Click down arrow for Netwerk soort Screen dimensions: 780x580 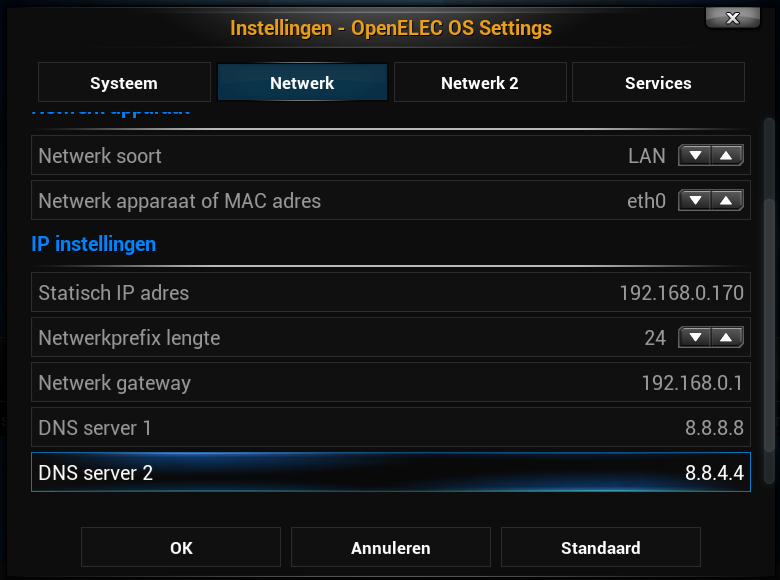[x=696, y=156]
